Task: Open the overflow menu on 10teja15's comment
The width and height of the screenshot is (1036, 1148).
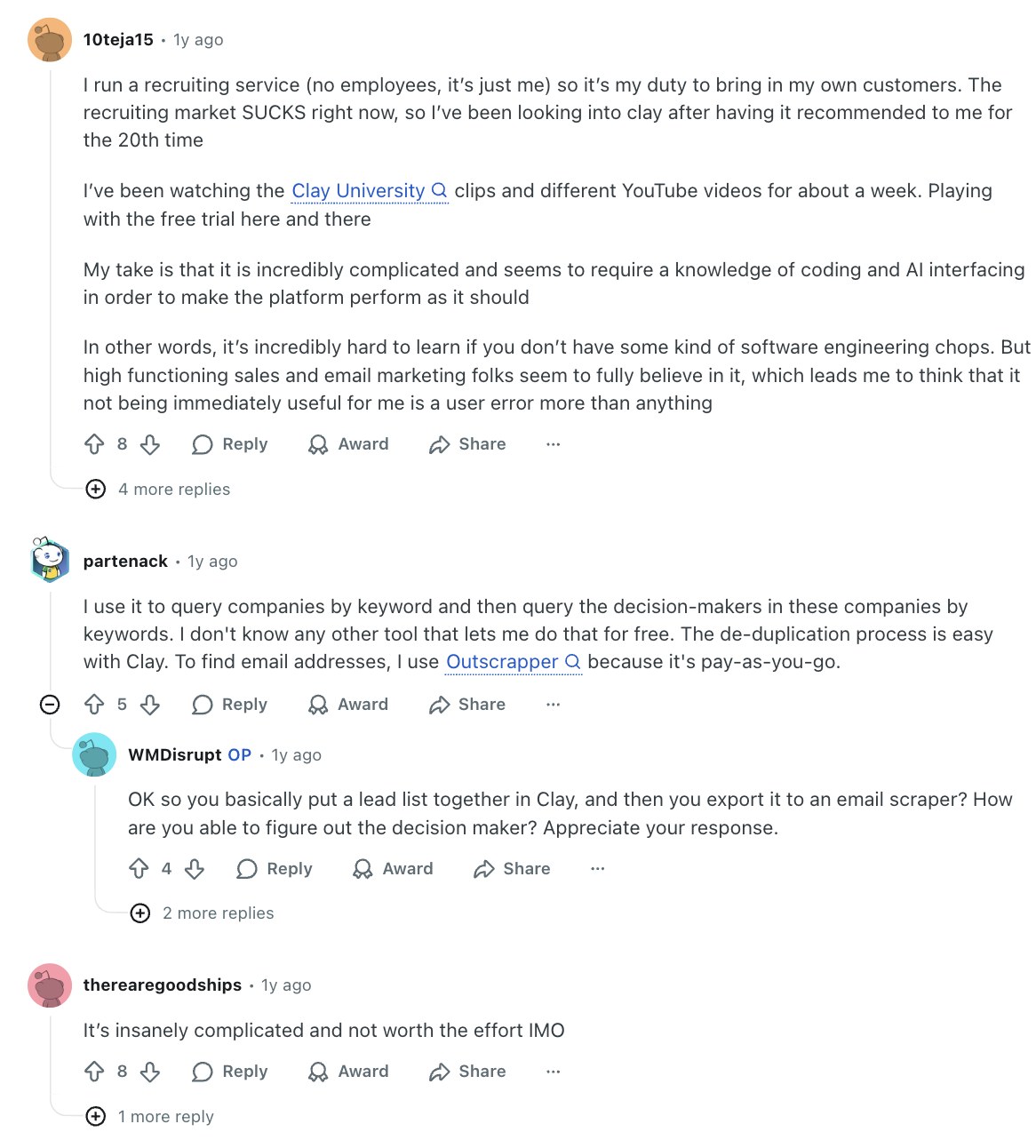Action: pyautogui.click(x=553, y=444)
